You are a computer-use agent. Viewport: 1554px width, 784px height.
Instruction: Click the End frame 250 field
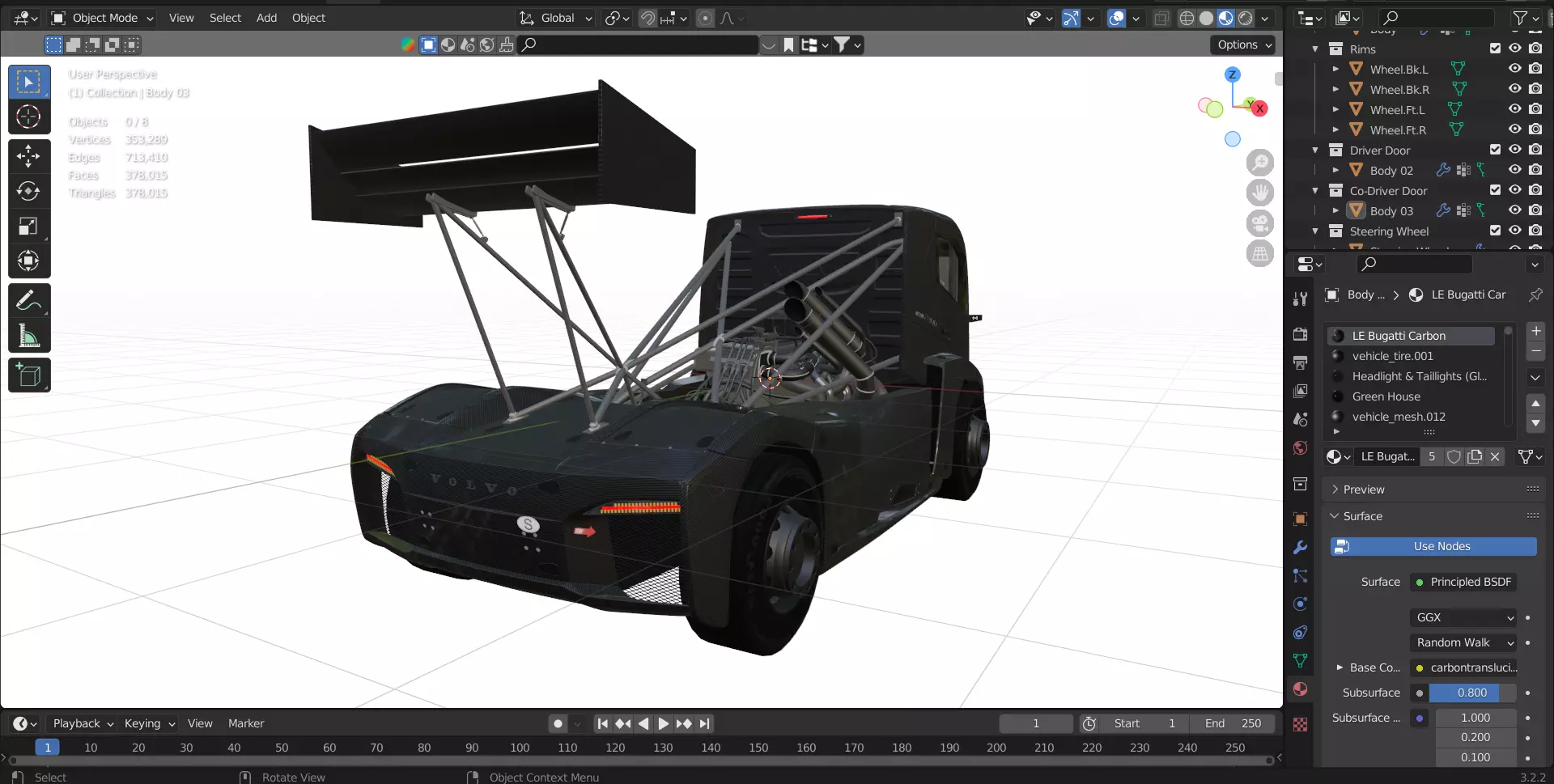1233,723
